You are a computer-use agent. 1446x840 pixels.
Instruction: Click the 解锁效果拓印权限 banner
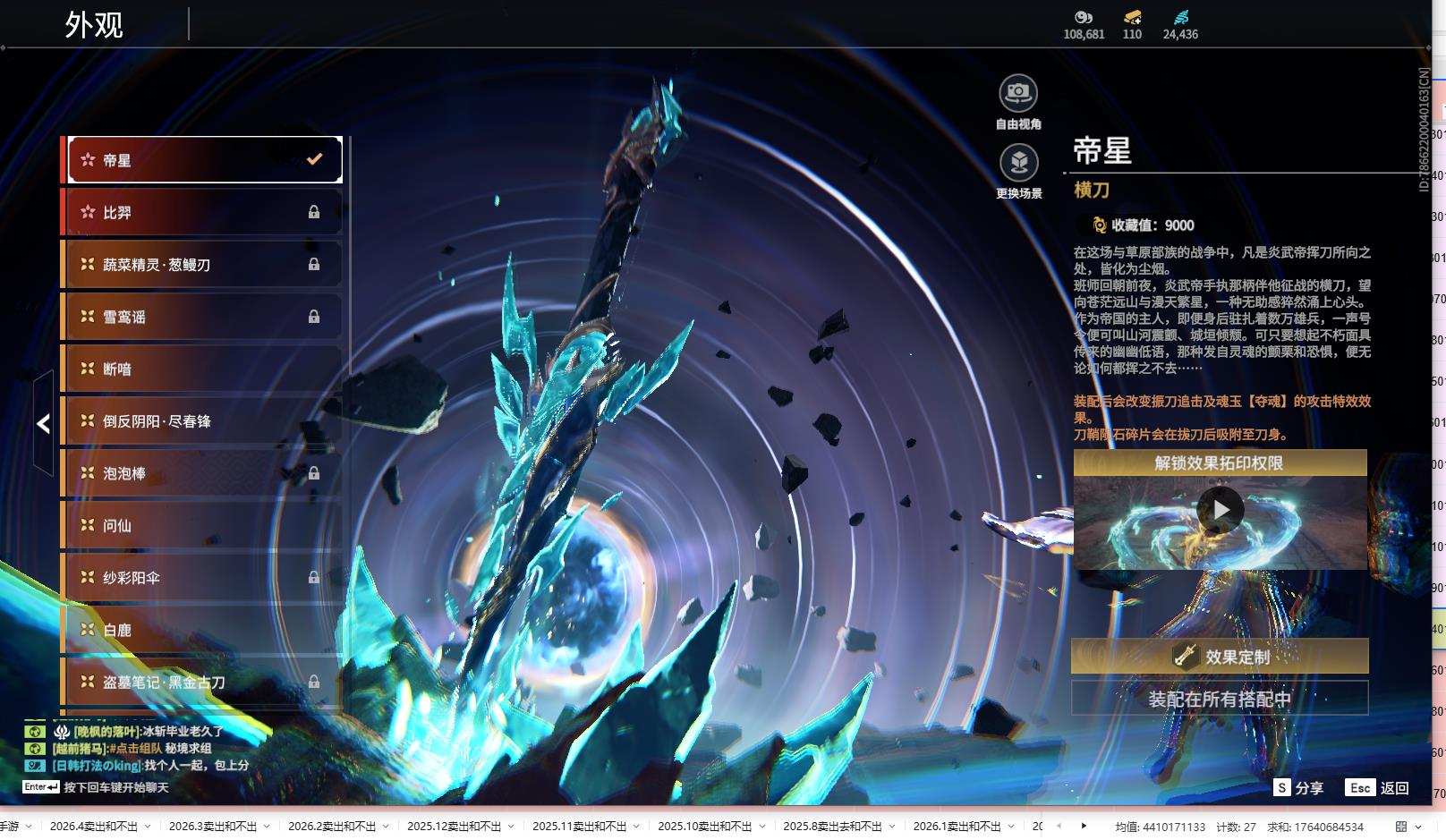tap(1220, 462)
